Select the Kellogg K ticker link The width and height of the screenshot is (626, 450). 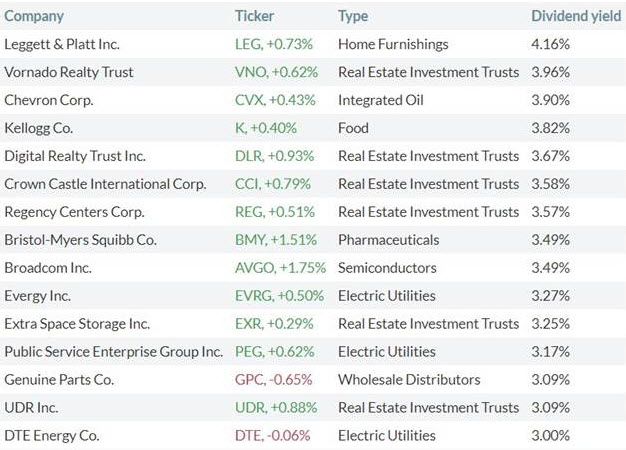click(266, 128)
